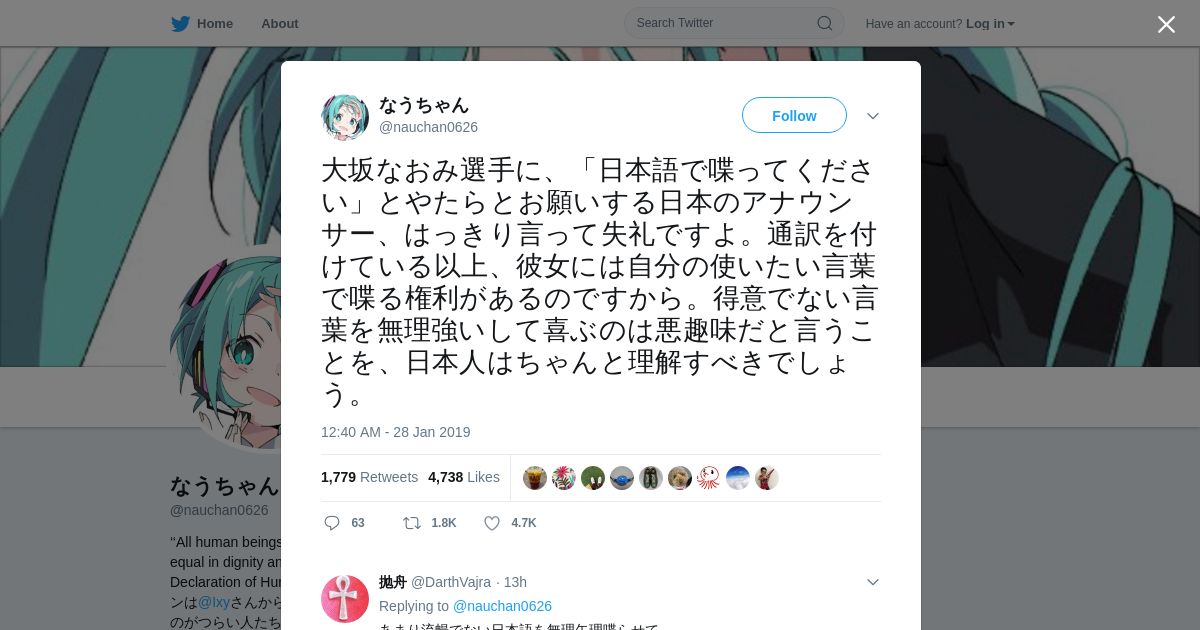Open the Log in dropdown

pyautogui.click(x=990, y=24)
